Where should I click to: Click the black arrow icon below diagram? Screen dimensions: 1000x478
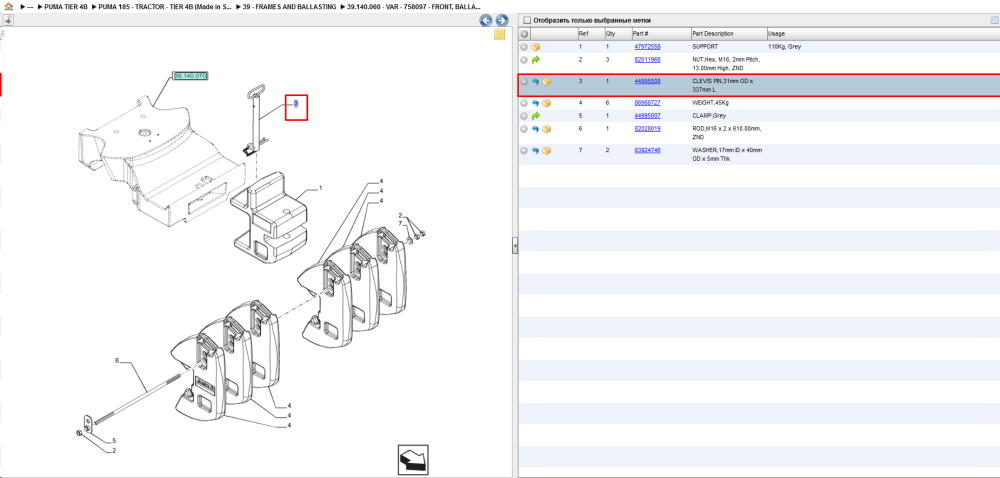[413, 460]
